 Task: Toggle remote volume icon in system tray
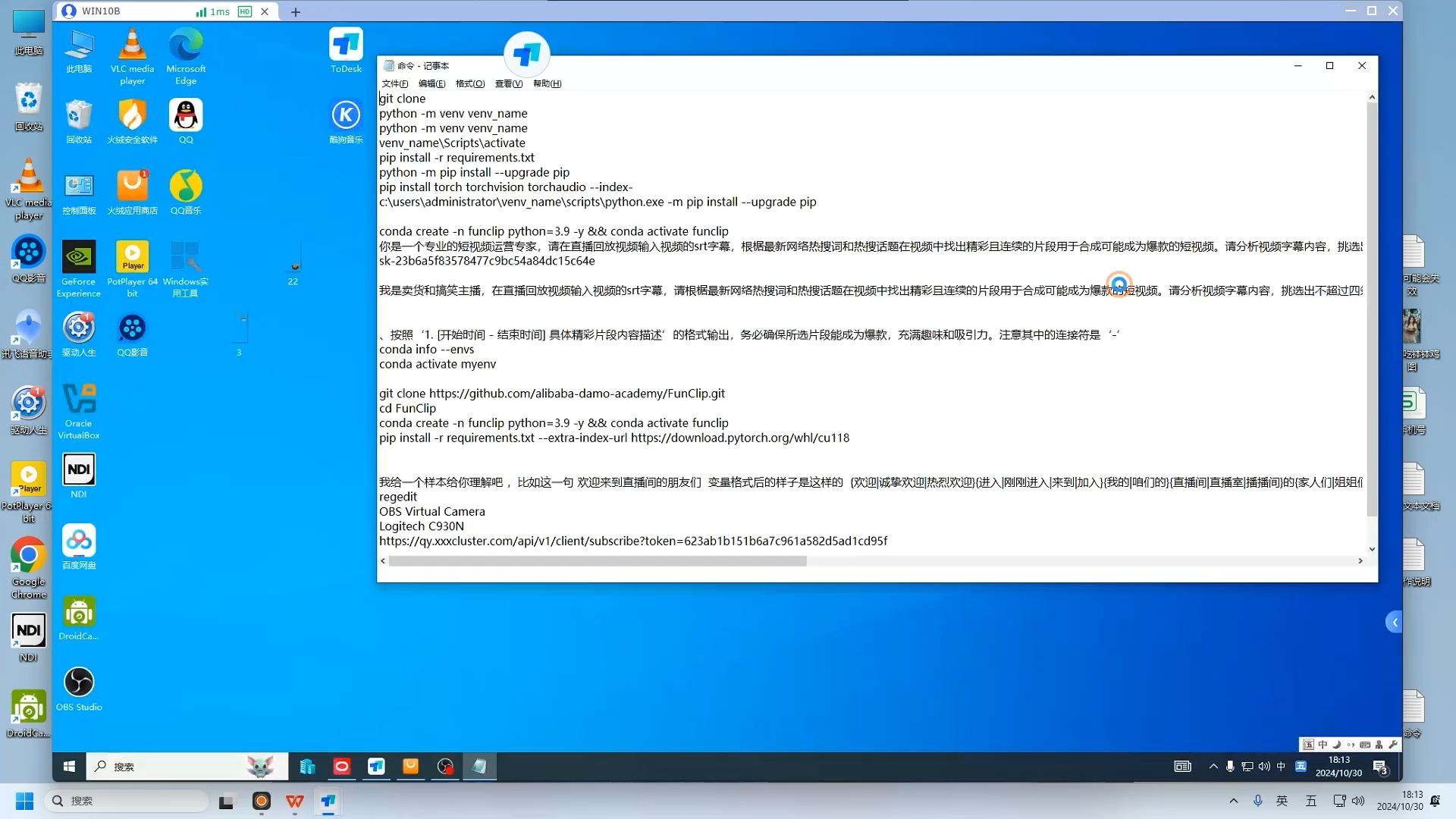pyautogui.click(x=1264, y=767)
